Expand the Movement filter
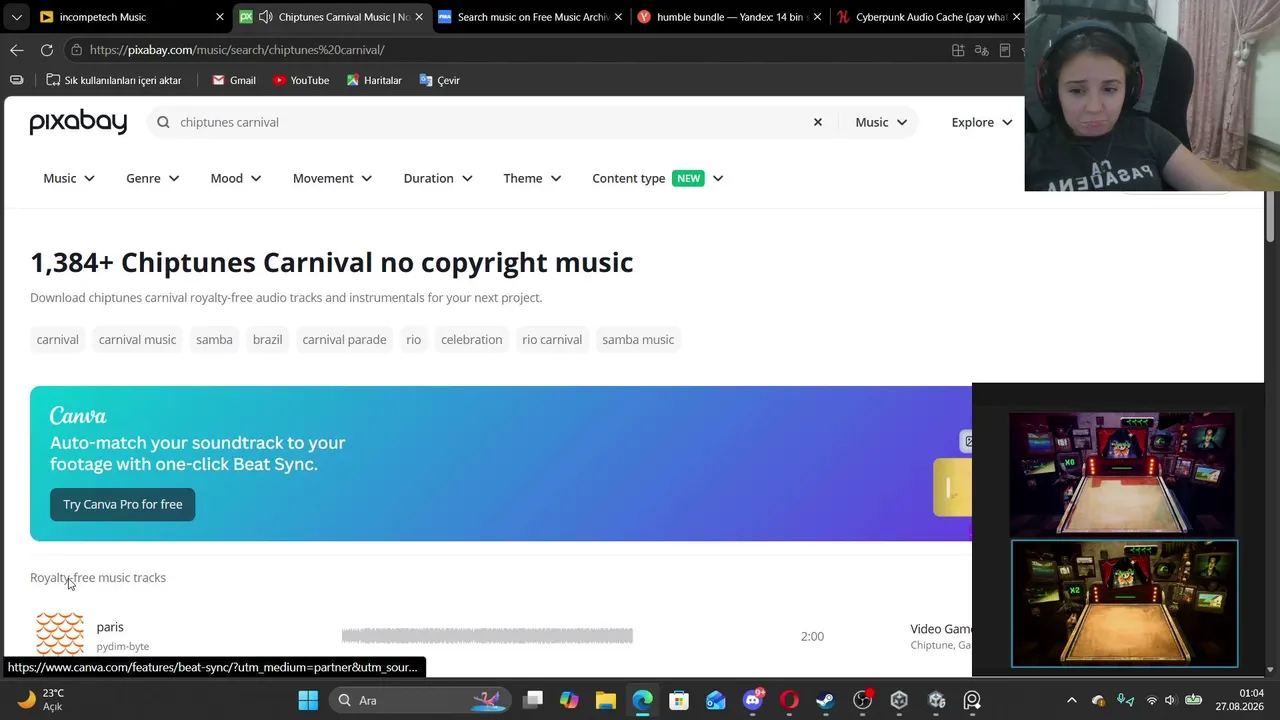The image size is (1280, 720). point(333,178)
